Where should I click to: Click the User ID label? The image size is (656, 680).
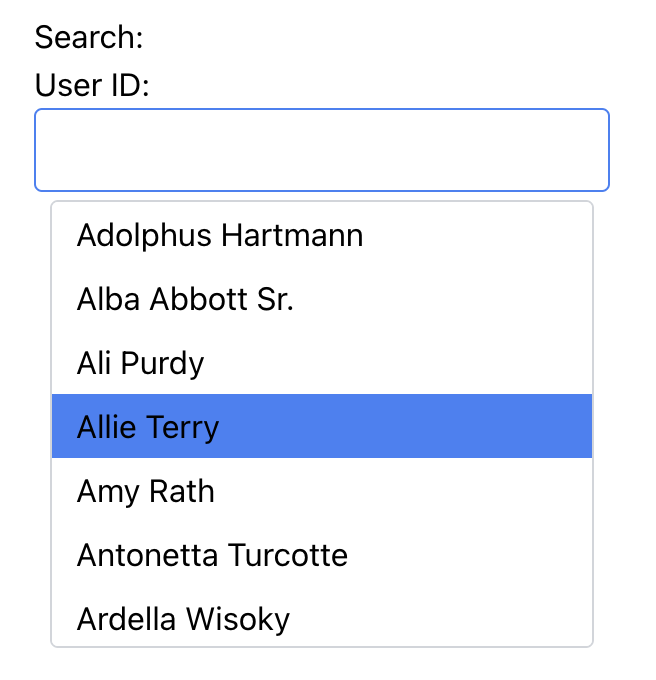pos(91,86)
